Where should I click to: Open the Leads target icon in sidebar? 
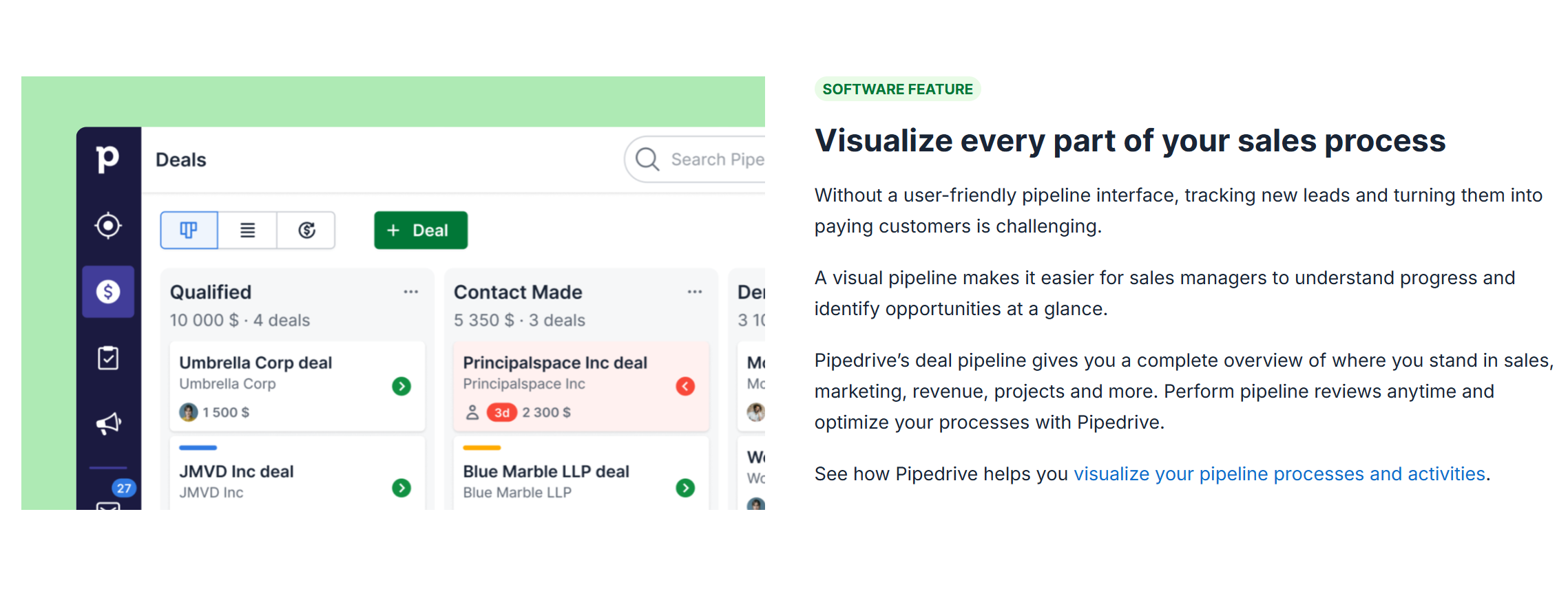pyautogui.click(x=108, y=225)
